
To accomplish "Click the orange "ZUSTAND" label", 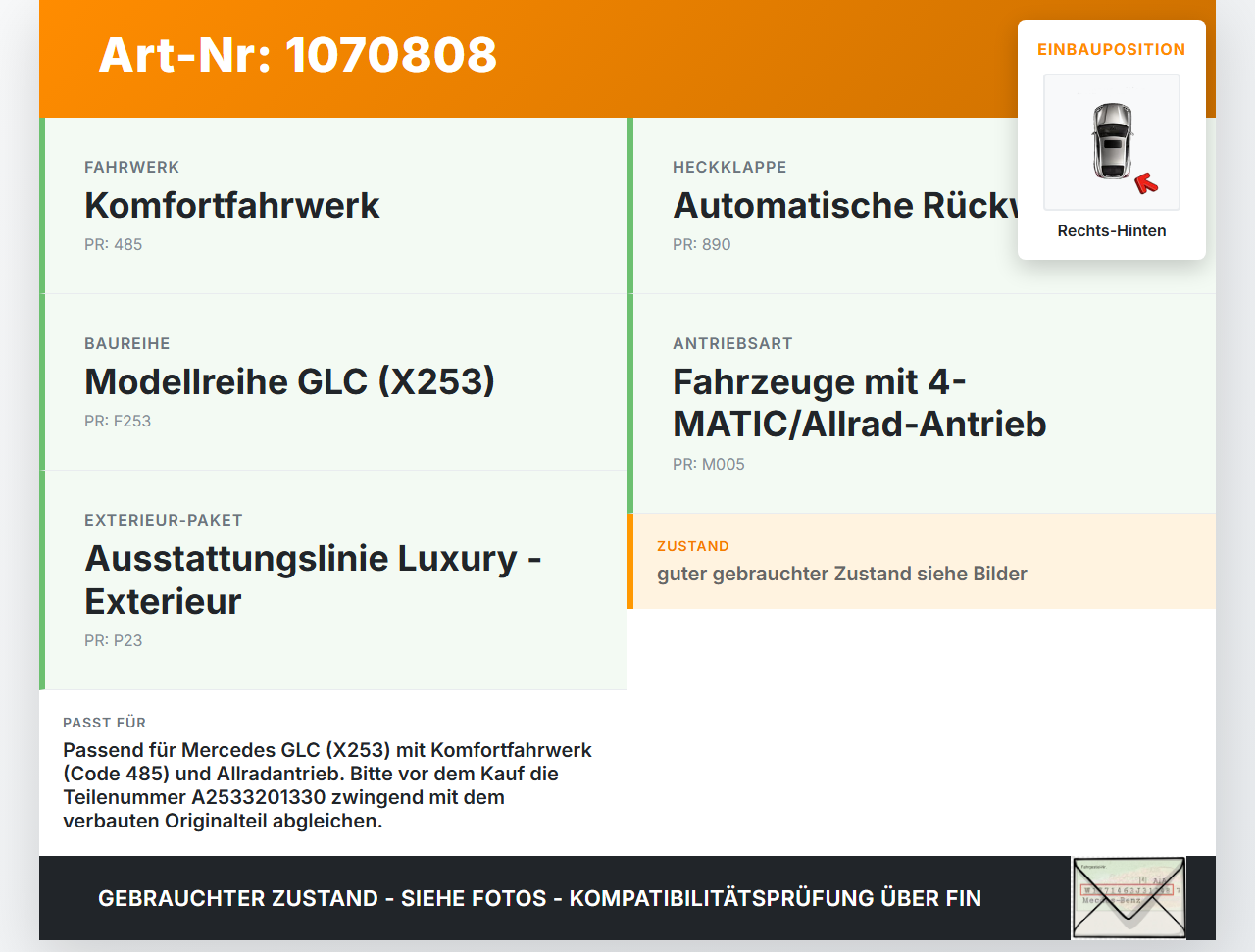I will (693, 546).
